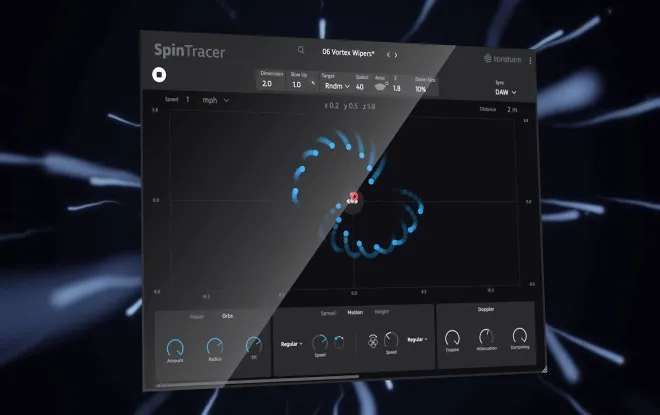Open the 06 Vortex Wipers preset name
Image resolution: width=660 pixels, height=415 pixels.
pyautogui.click(x=348, y=53)
